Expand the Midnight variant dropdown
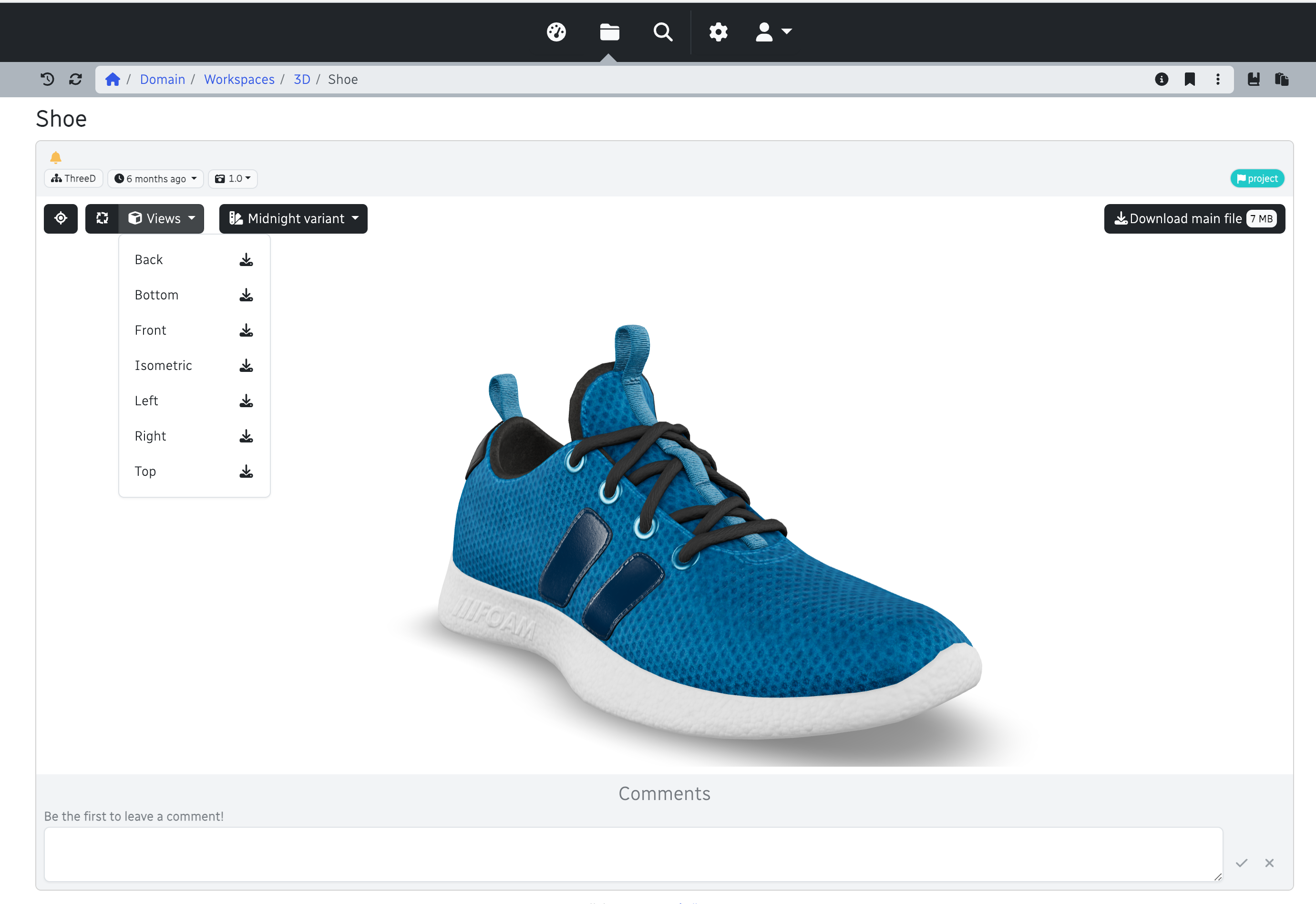The width and height of the screenshot is (1316, 904). point(293,219)
